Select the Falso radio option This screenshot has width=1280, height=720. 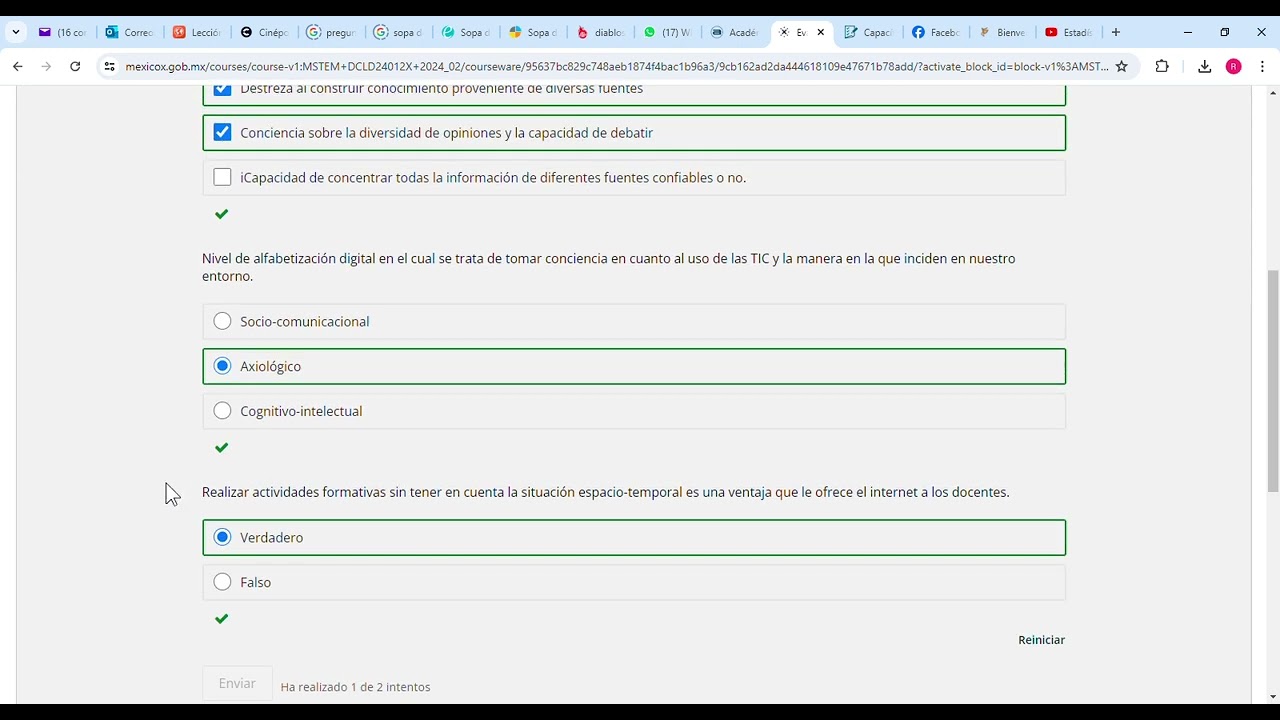[222, 582]
